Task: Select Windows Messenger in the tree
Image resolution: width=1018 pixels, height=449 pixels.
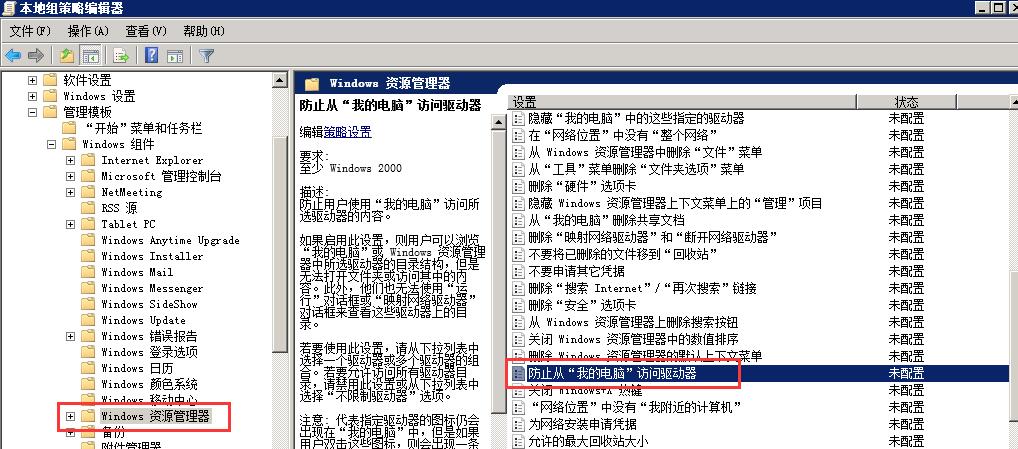Action: click(152, 289)
